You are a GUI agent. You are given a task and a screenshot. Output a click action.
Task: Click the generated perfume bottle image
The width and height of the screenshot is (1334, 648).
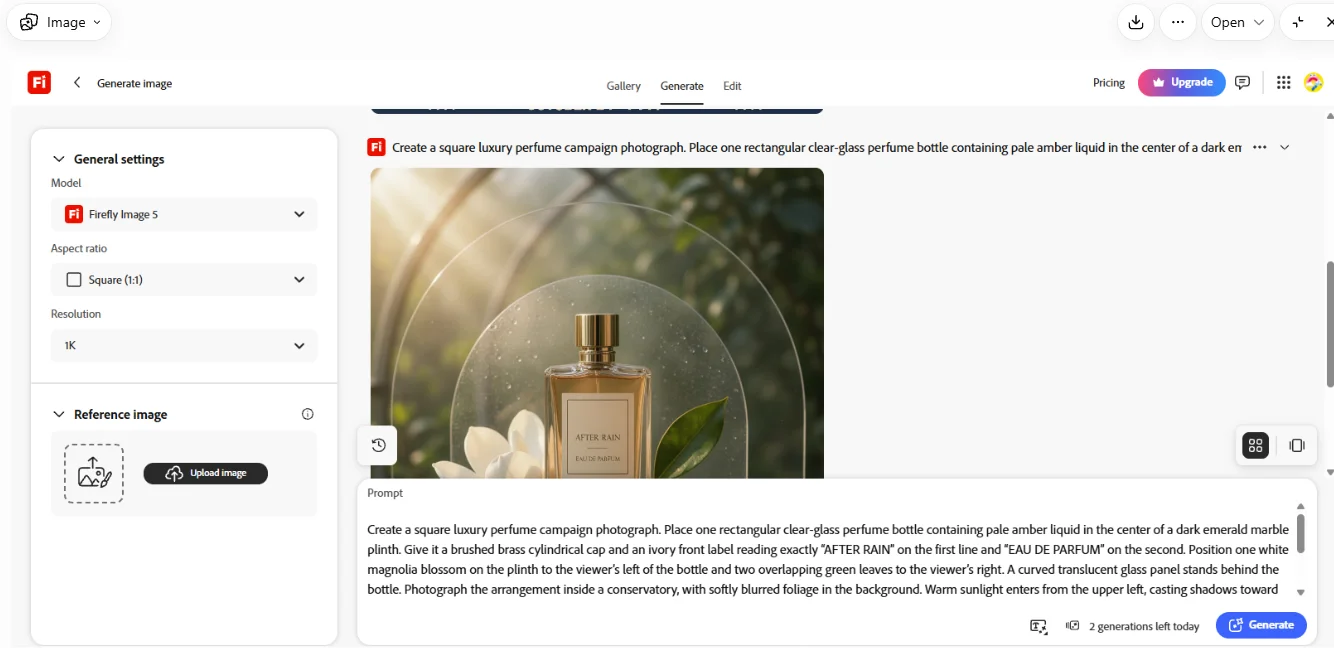click(x=597, y=323)
